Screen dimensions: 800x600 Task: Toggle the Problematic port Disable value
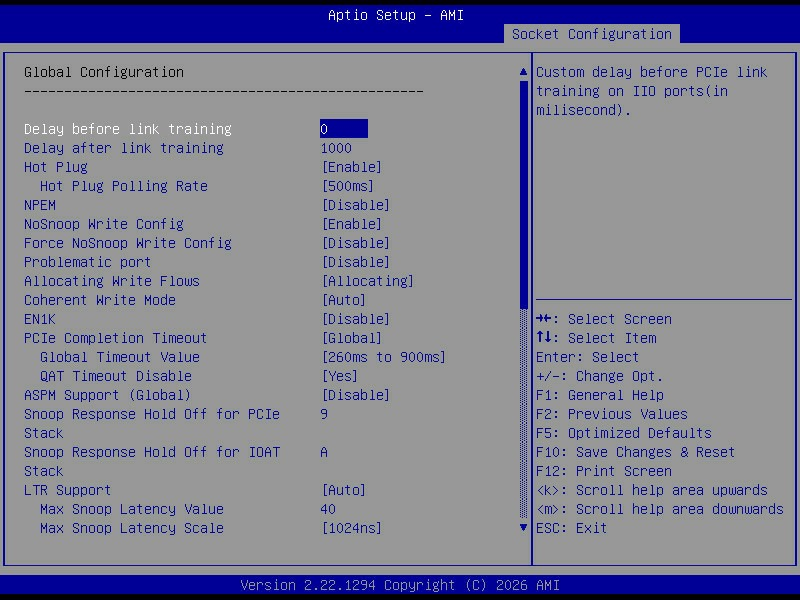[356, 262]
